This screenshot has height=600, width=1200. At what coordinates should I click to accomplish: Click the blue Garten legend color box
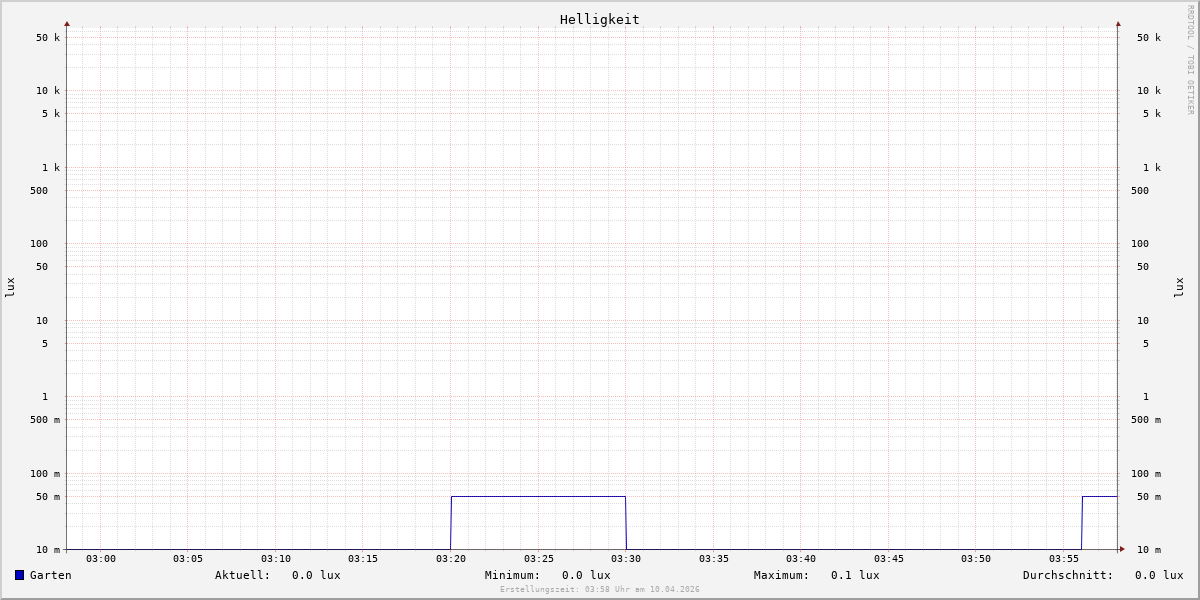coord(19,575)
